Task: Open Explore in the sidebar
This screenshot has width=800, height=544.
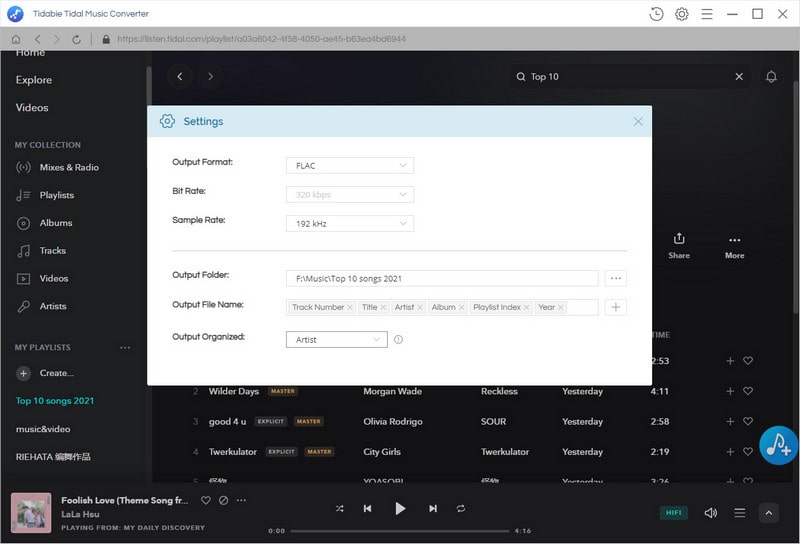Action: (x=34, y=80)
